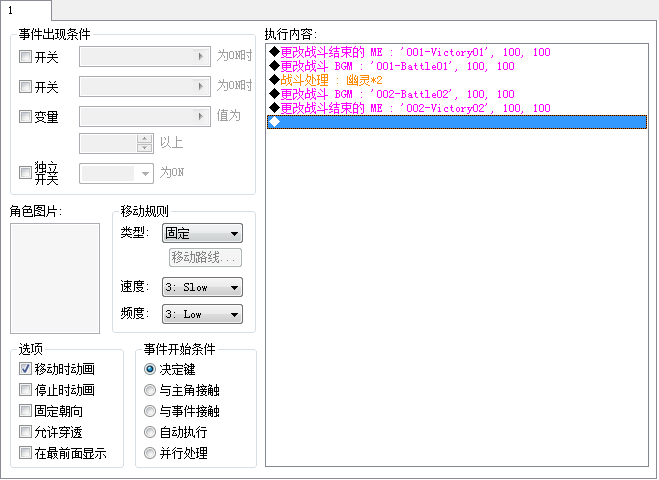
Task: Expand the 独立开关 letter dropdown
Action: 116,173
